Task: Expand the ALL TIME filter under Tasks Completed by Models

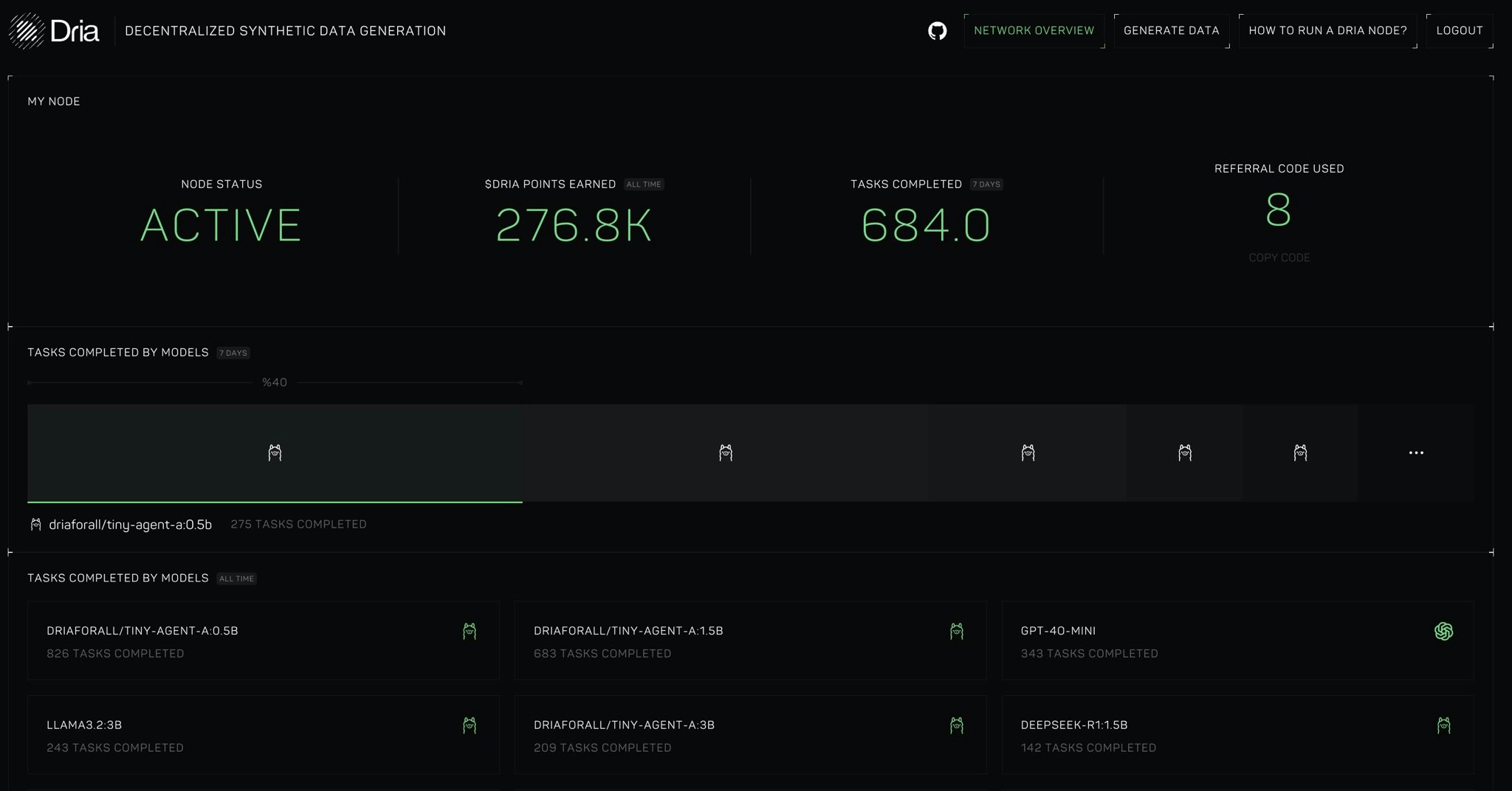Action: 236,578
